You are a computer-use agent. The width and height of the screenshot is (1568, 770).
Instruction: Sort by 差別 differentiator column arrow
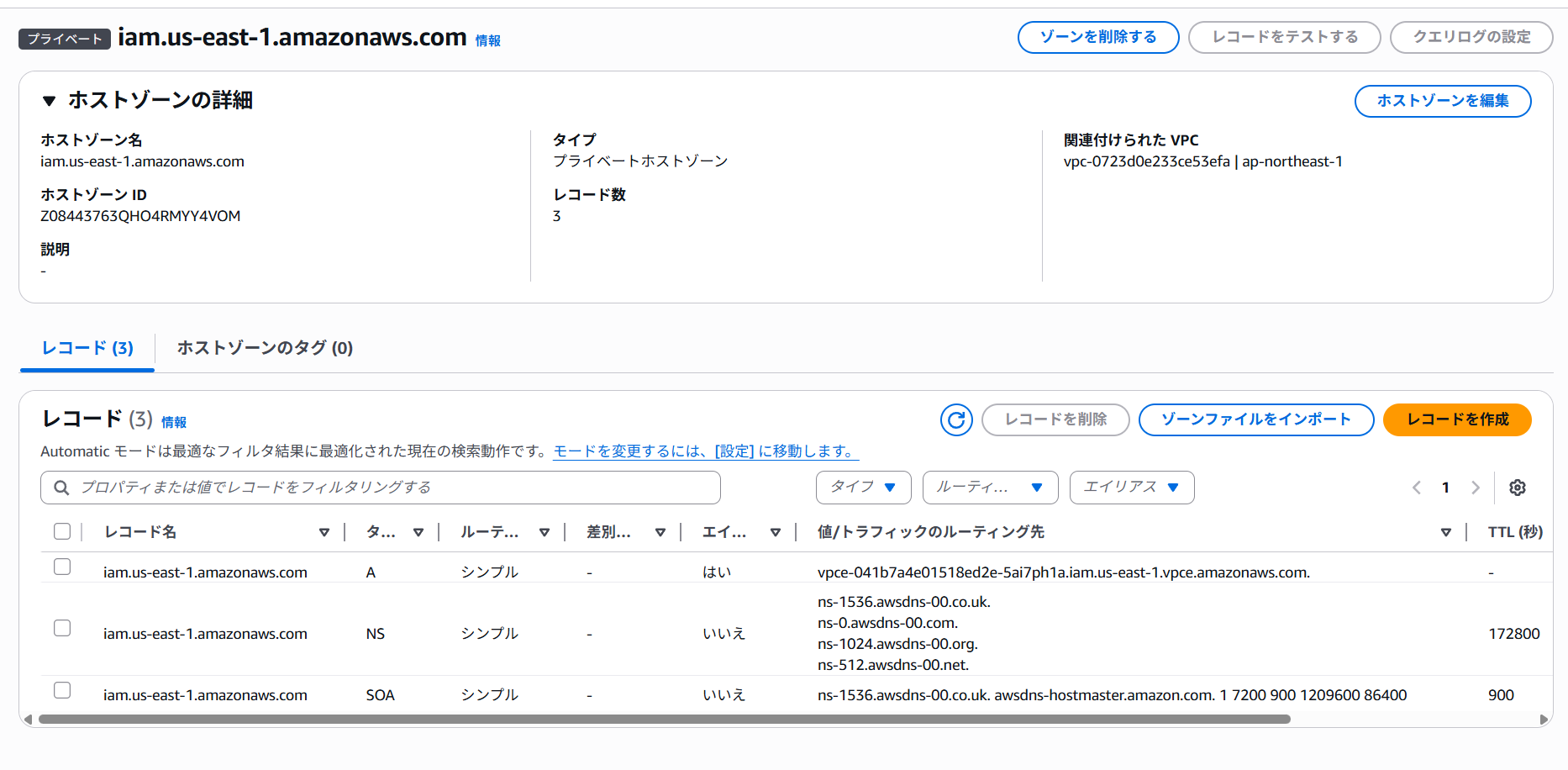point(660,532)
